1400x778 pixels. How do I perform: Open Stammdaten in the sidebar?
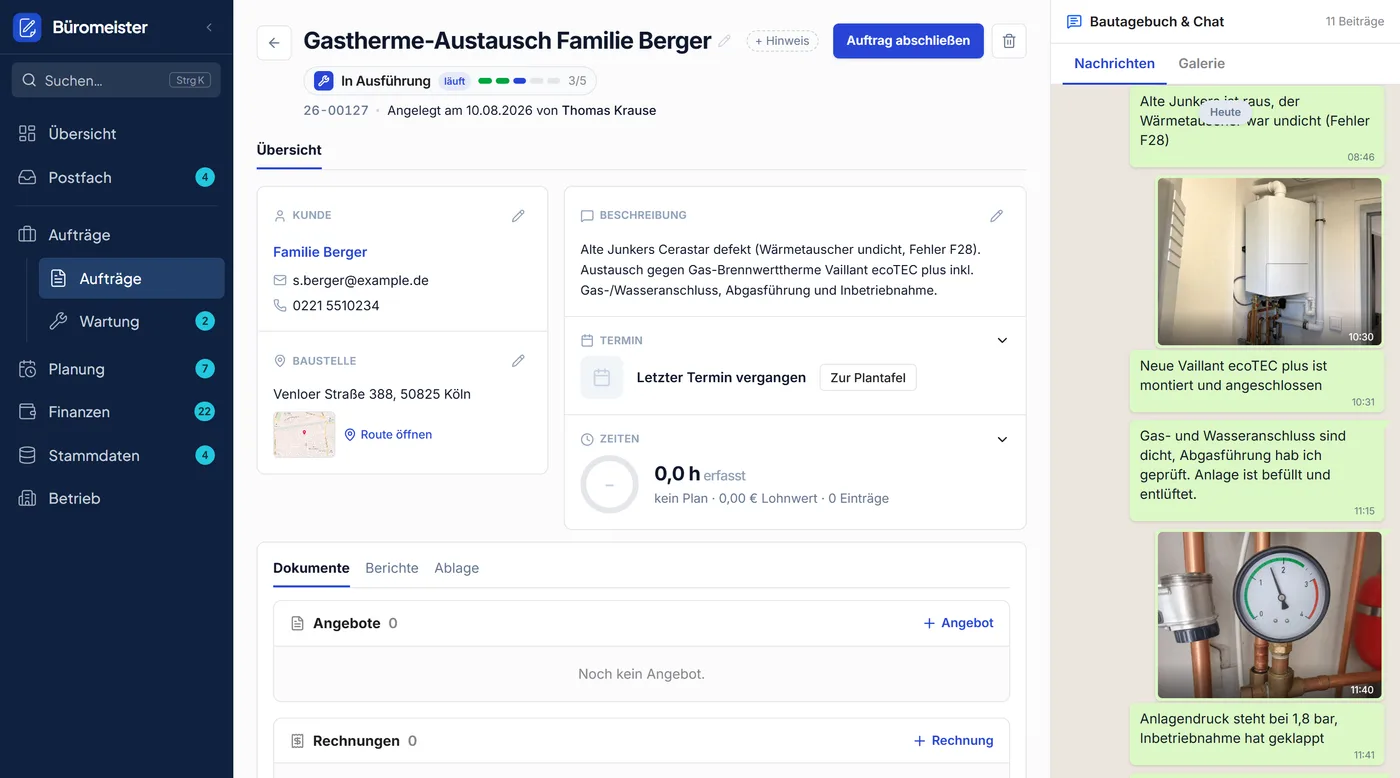click(x=116, y=455)
